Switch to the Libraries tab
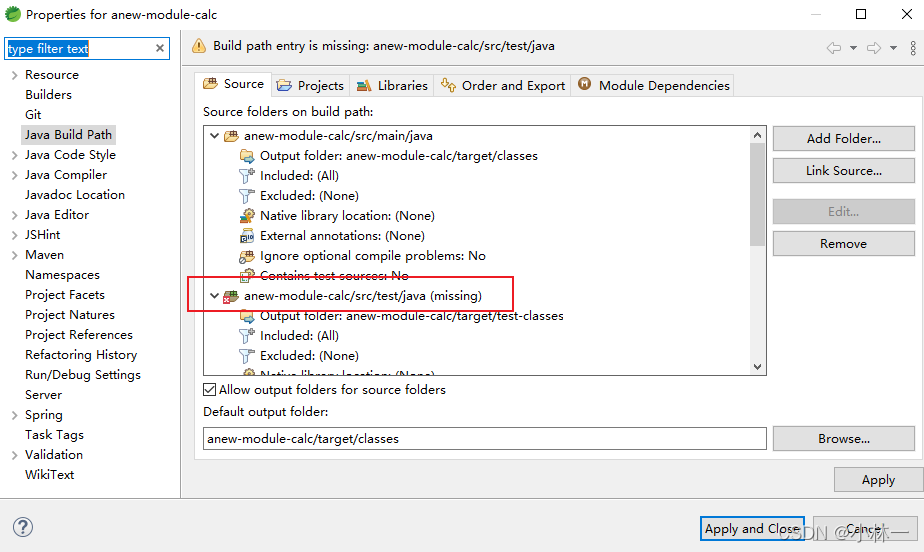Screen dimensions: 924x552 (x=392, y=85)
